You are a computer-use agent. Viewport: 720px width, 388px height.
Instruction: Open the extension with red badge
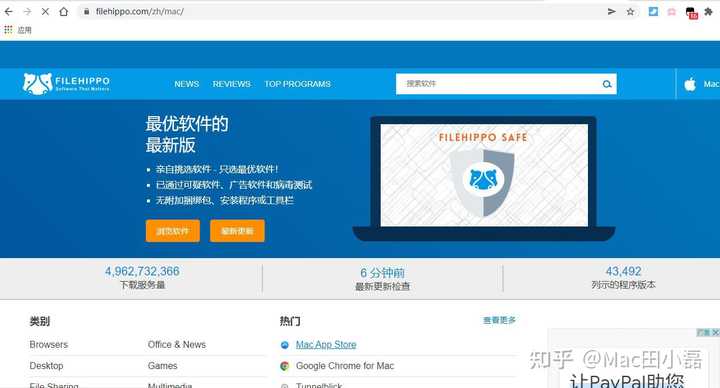pyautogui.click(x=692, y=13)
